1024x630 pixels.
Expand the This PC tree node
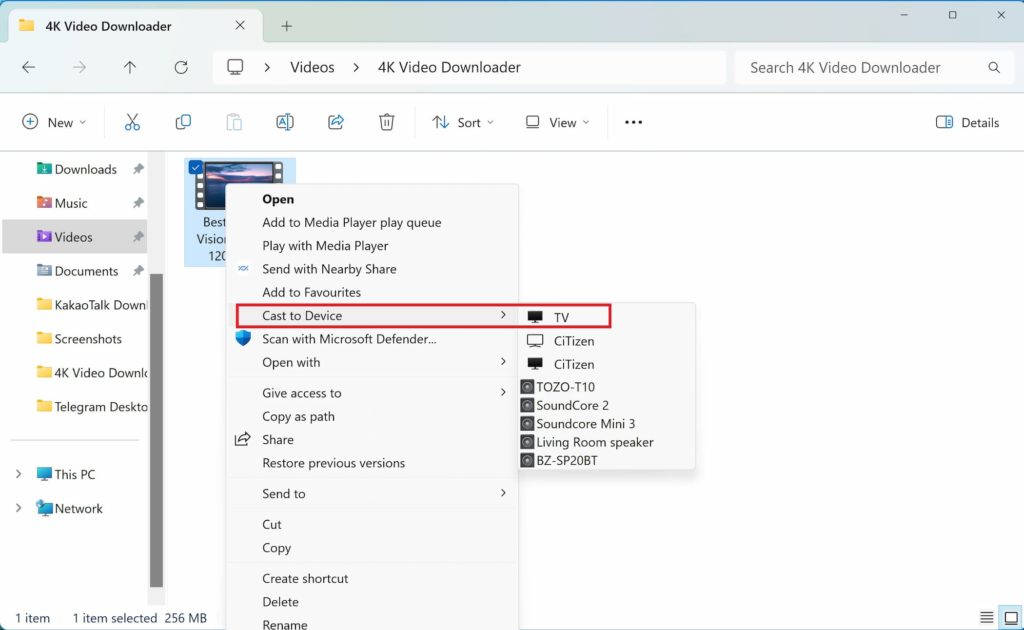(x=18, y=474)
